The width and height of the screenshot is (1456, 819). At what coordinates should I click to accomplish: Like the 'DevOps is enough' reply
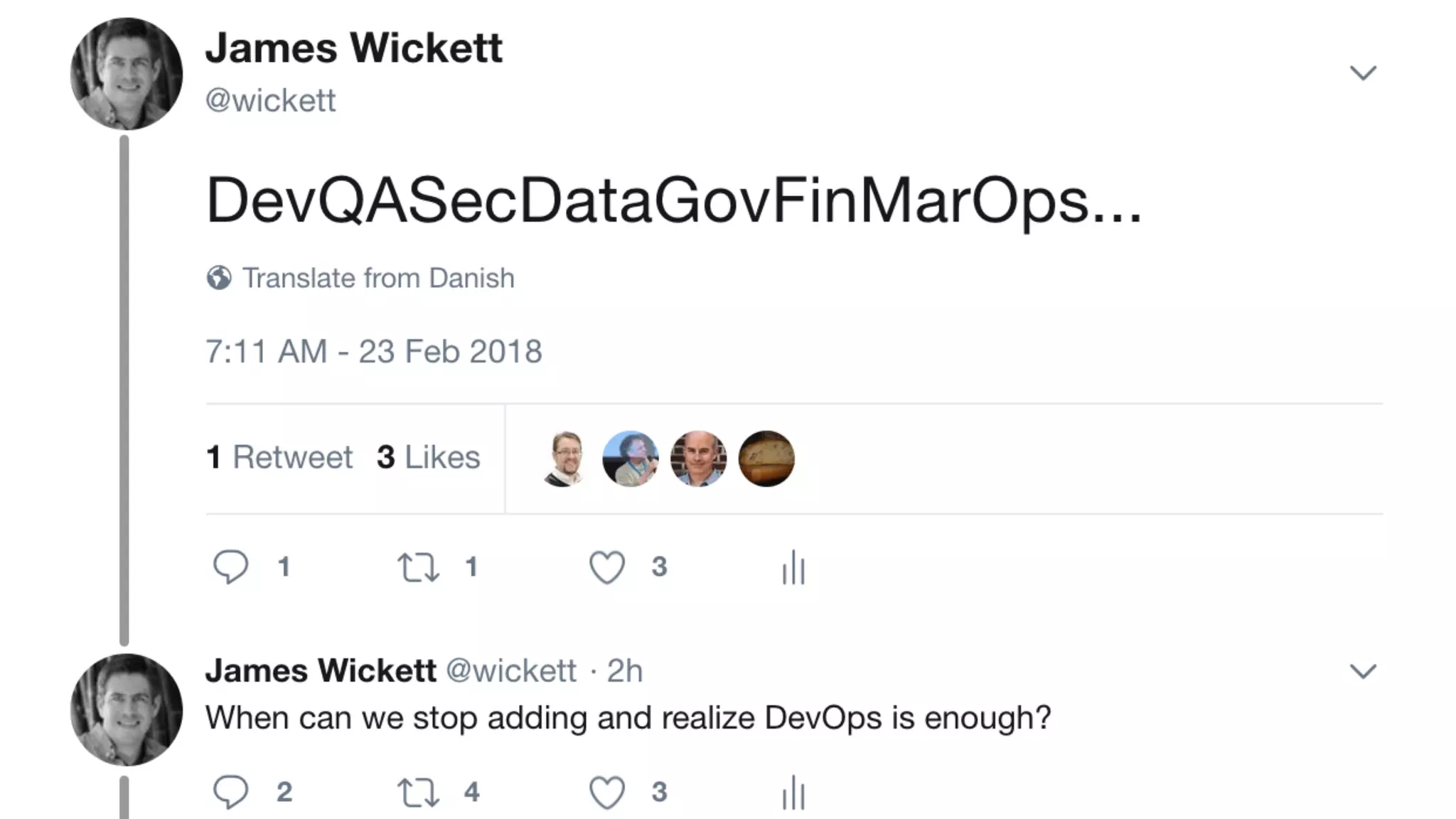(606, 793)
